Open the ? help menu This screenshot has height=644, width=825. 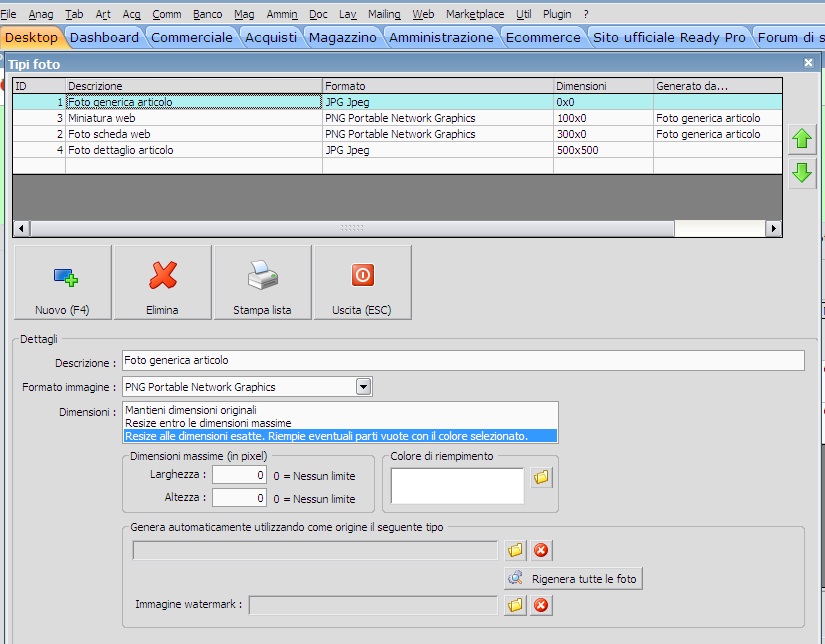coord(586,14)
